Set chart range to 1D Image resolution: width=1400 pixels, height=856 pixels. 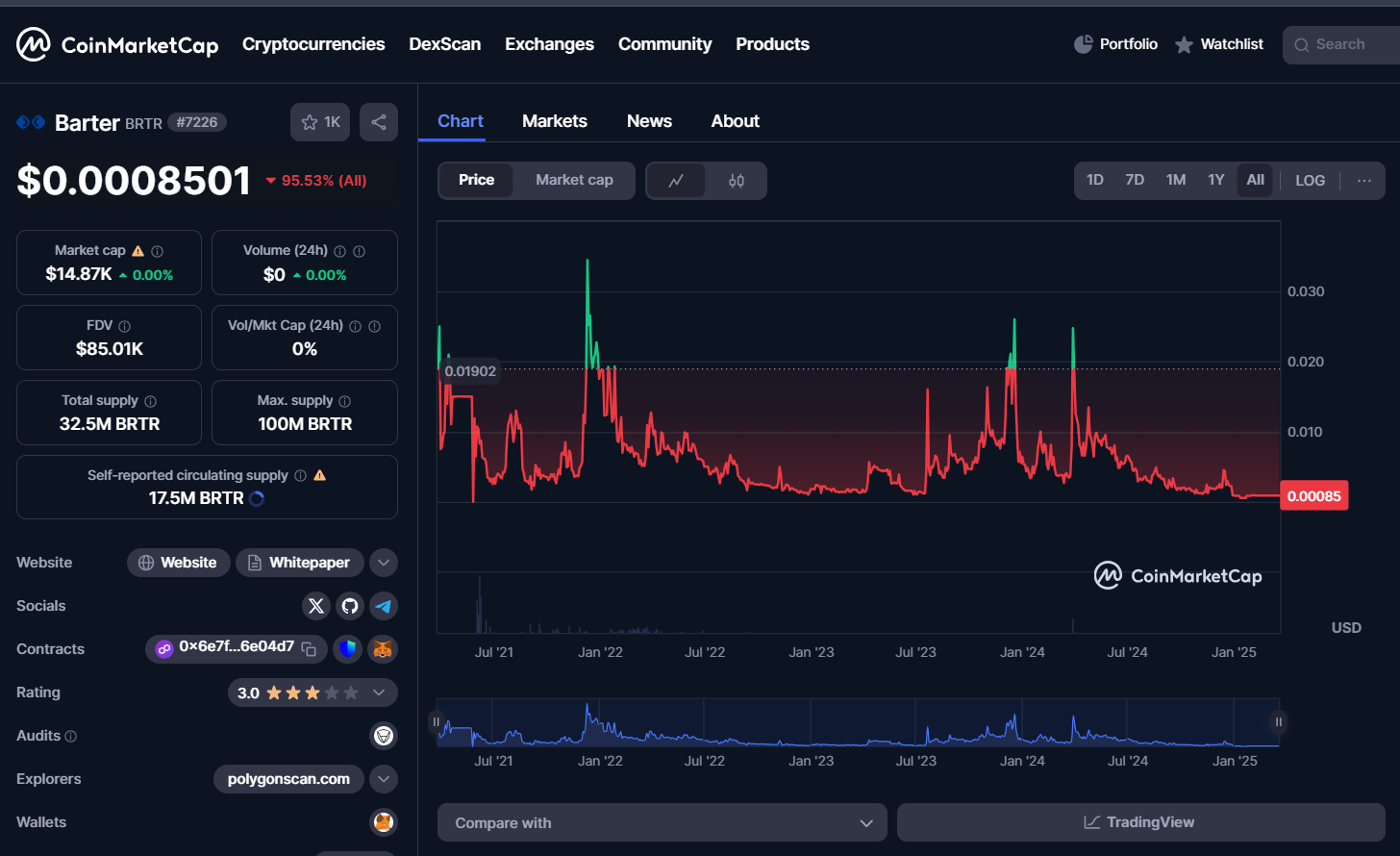pos(1095,180)
